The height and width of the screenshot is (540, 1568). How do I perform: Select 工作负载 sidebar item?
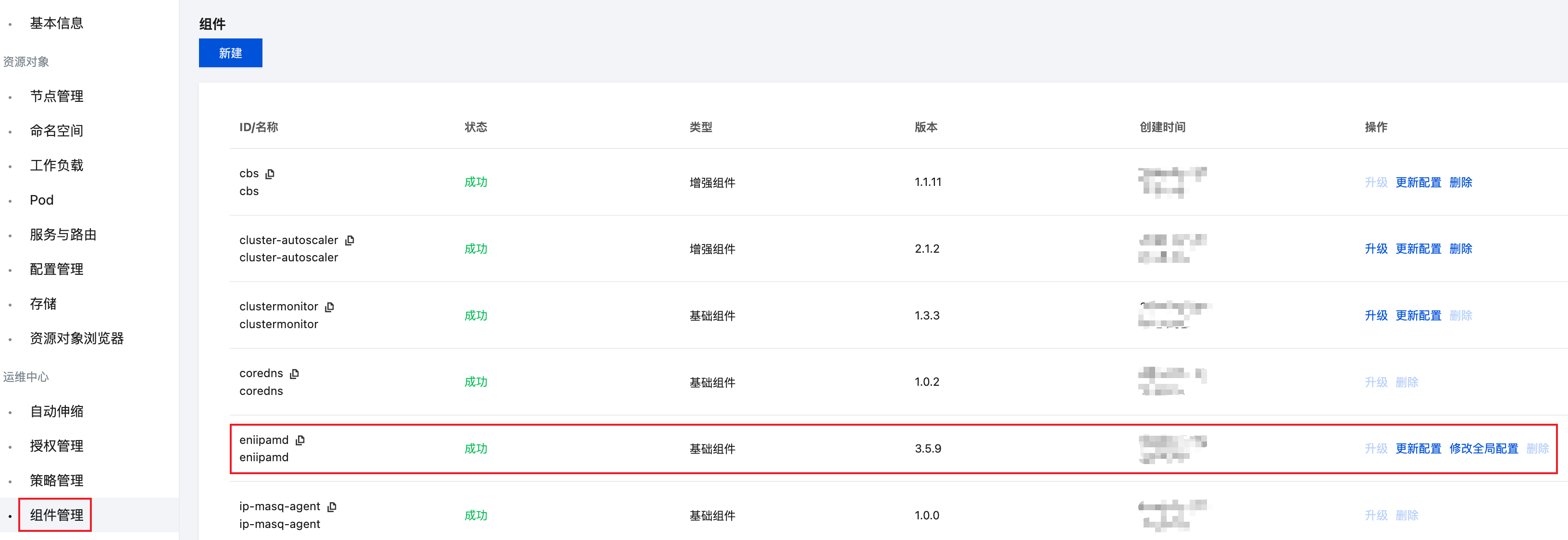click(57, 165)
